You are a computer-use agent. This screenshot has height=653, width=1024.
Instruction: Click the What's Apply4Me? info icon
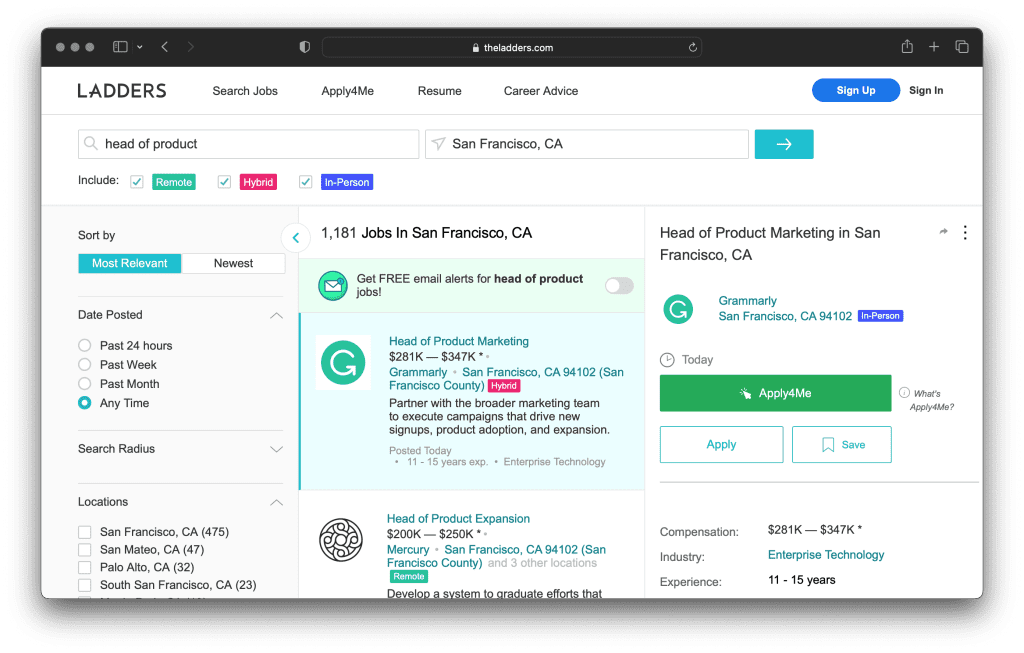(x=904, y=392)
